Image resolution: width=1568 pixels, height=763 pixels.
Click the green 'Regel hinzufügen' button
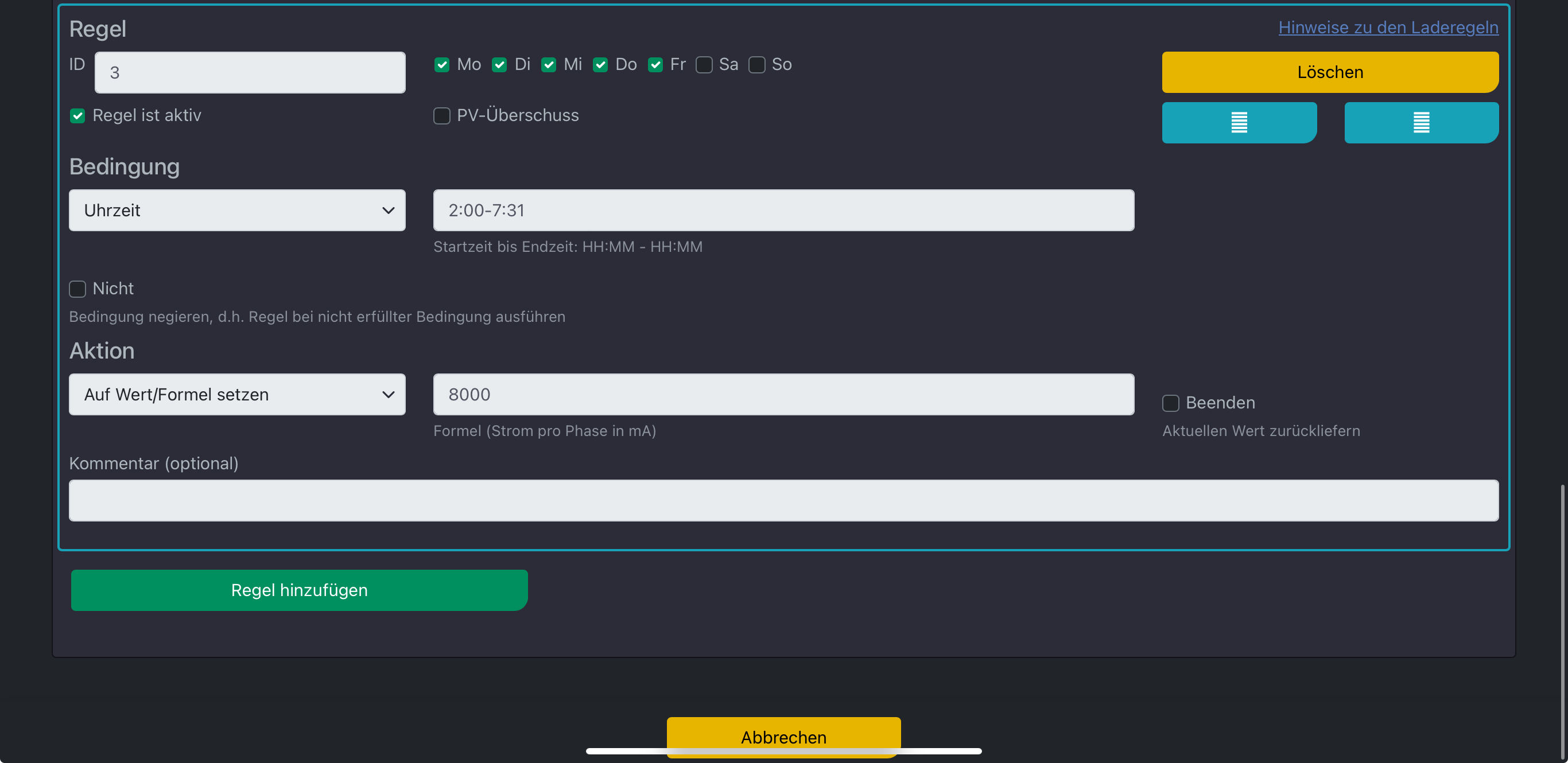tap(300, 590)
